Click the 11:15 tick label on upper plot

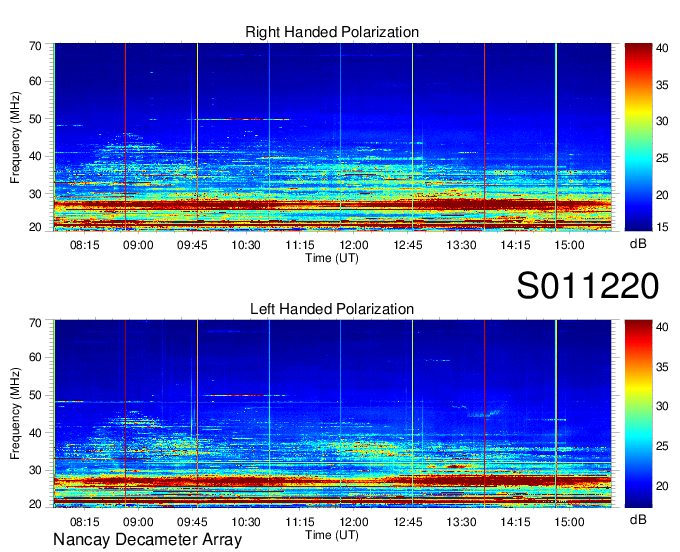[300, 245]
